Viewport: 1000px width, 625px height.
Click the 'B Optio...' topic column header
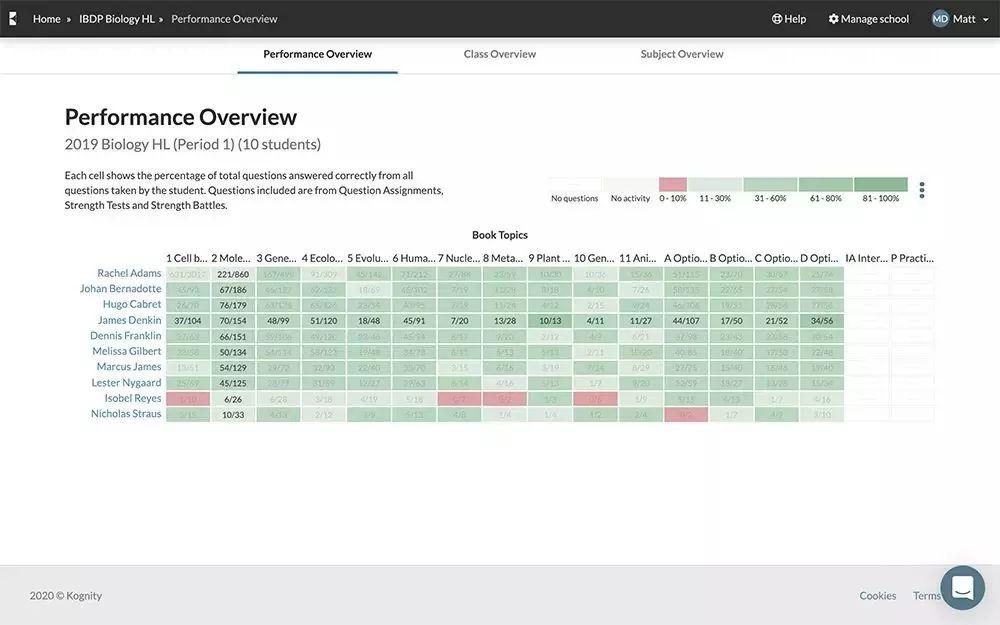tap(731, 258)
